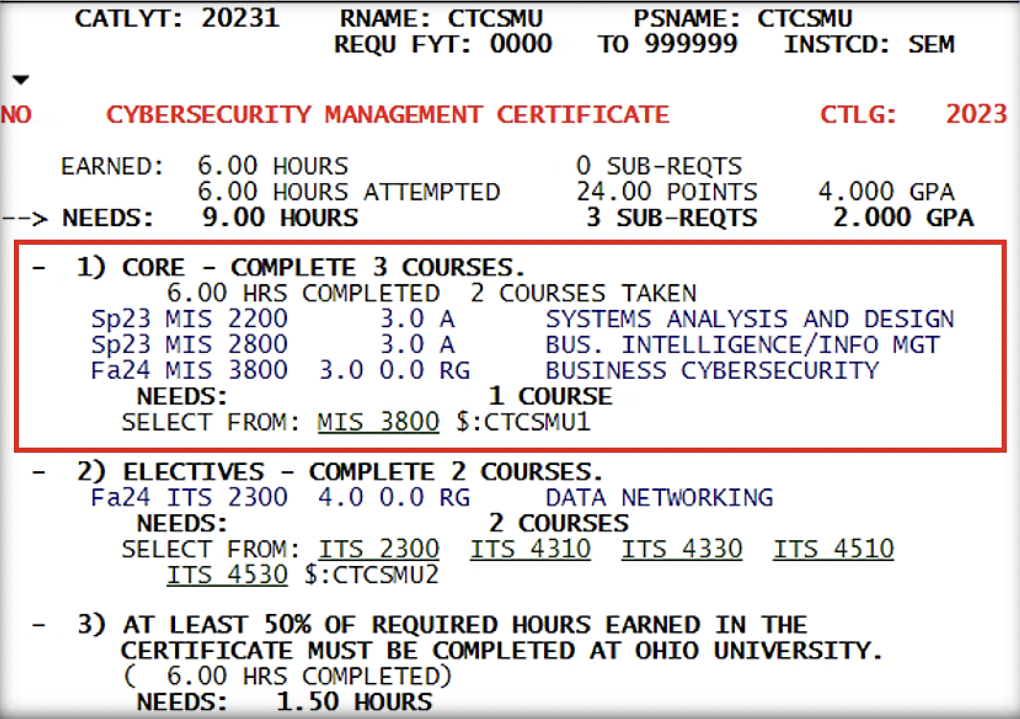The width and height of the screenshot is (1020, 719).
Task: Click the red NO status indicator
Action: click(16, 115)
